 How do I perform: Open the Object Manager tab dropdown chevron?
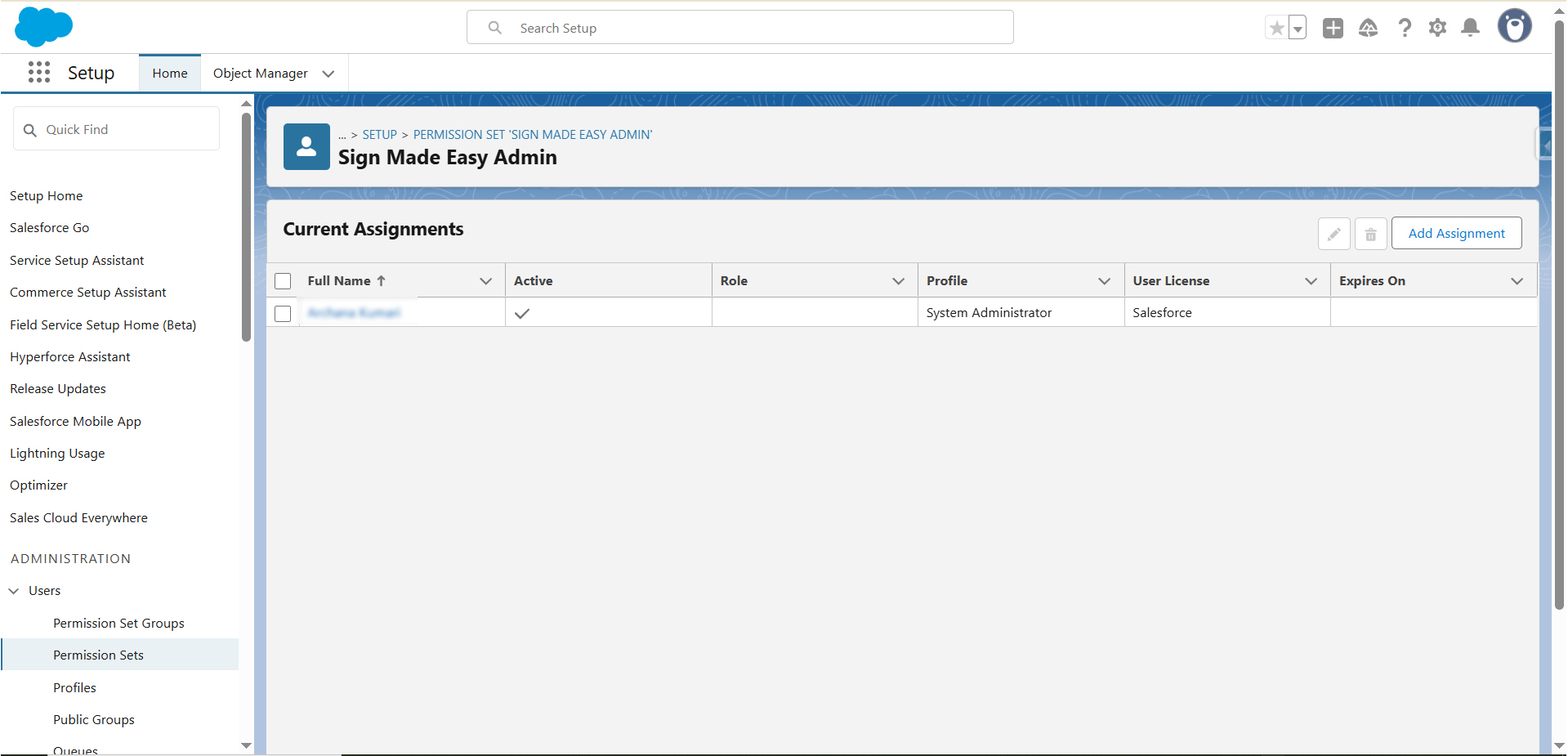tap(328, 74)
